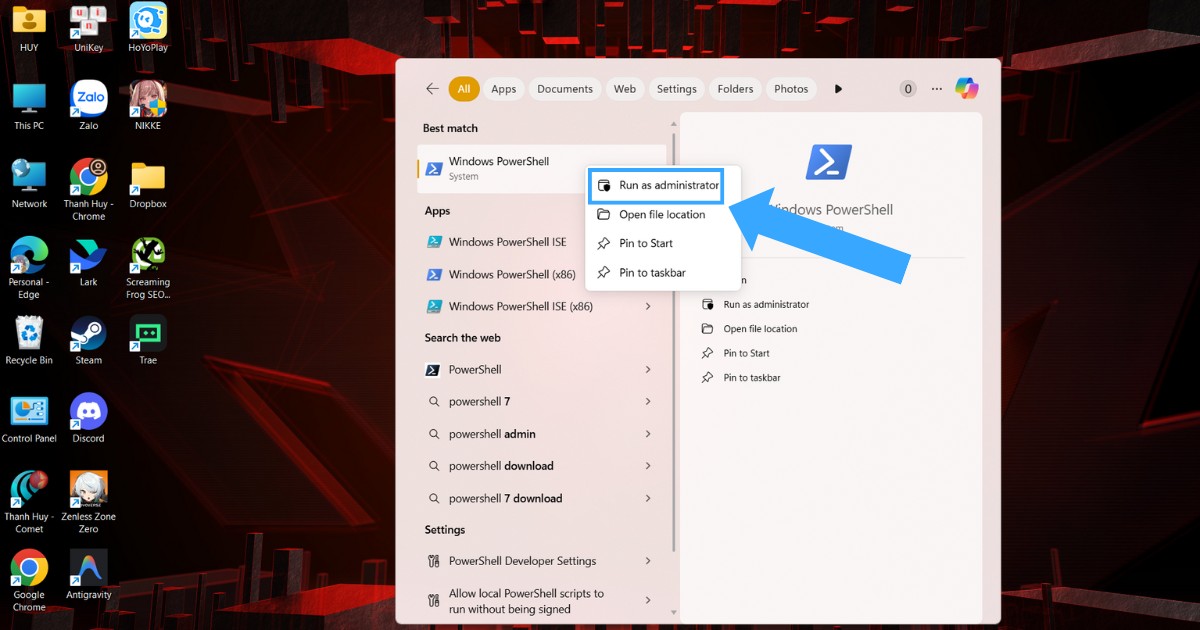
Task: Launch Copilot from the search window
Action: click(966, 88)
